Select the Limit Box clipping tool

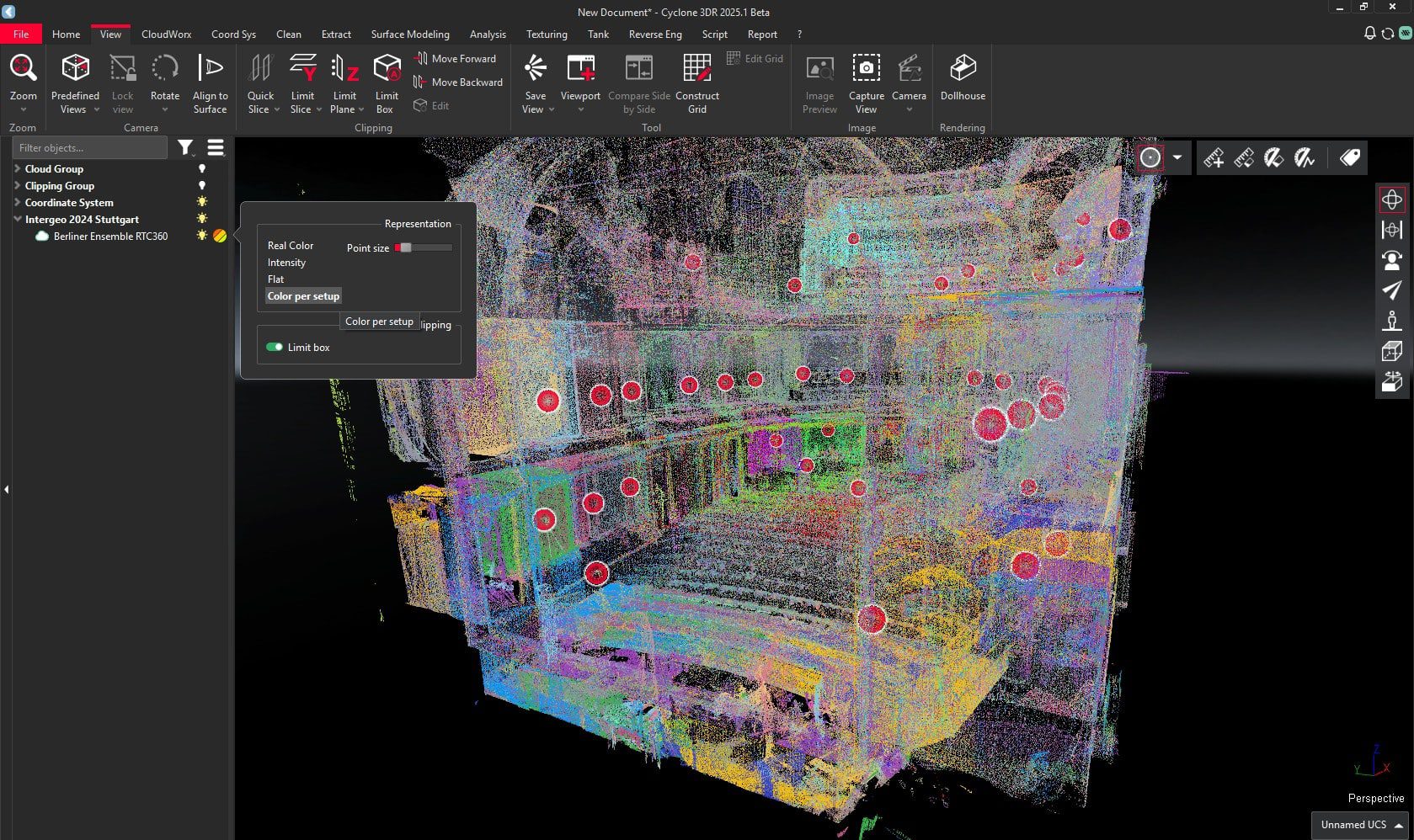385,80
